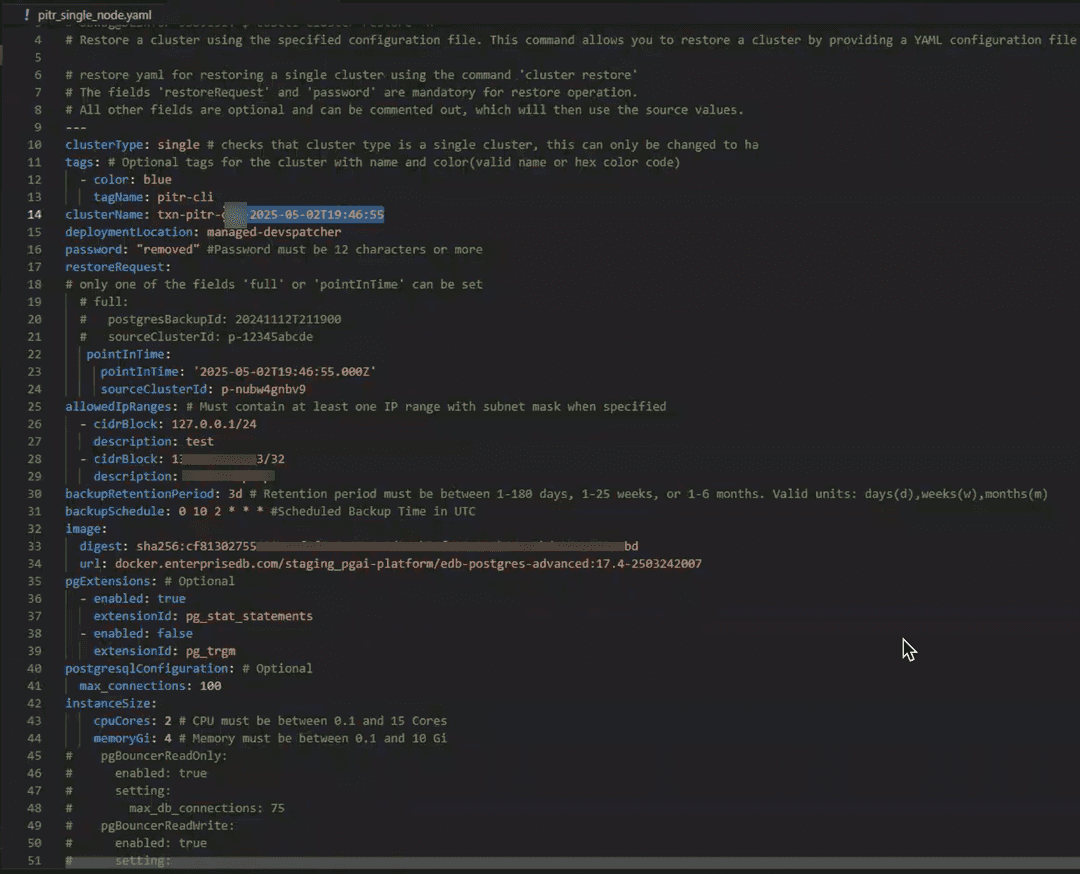Click line number 14 in the gutter

click(x=34, y=214)
